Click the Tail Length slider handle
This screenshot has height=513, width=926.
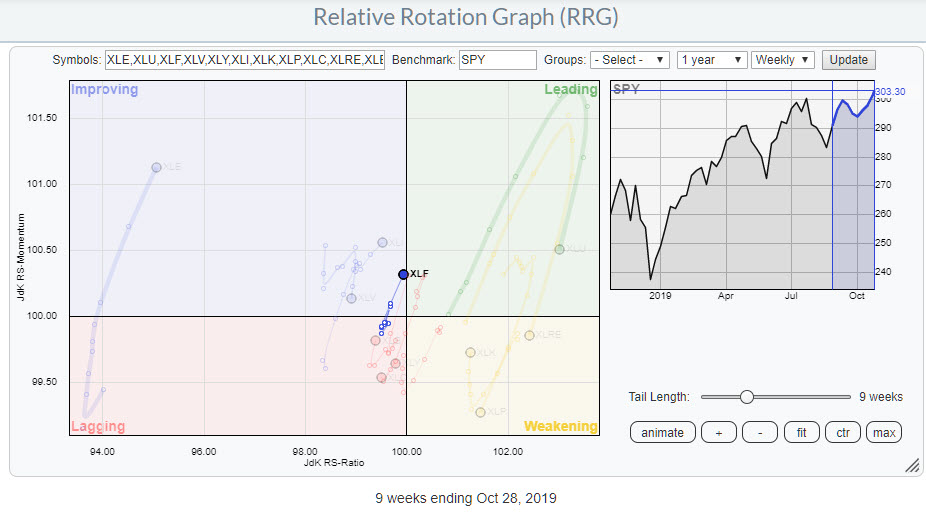tap(746, 397)
